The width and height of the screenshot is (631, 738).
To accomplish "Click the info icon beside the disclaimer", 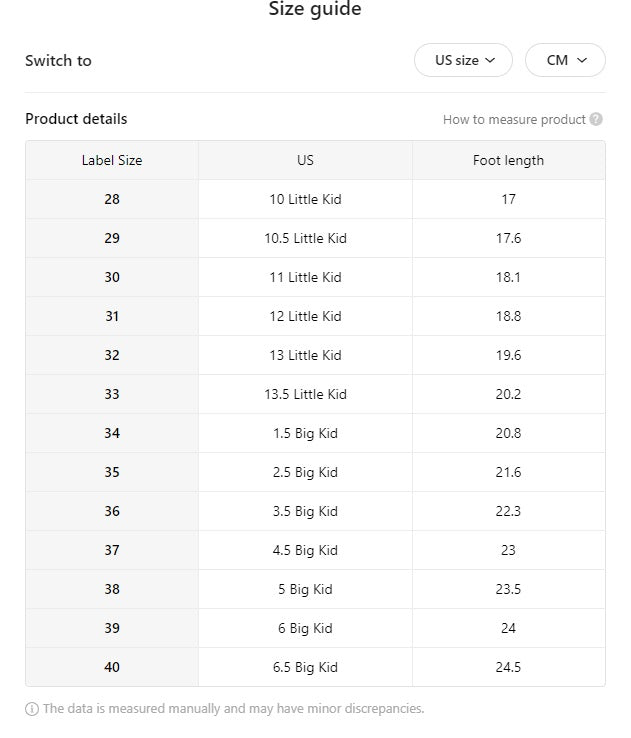I will (32, 709).
